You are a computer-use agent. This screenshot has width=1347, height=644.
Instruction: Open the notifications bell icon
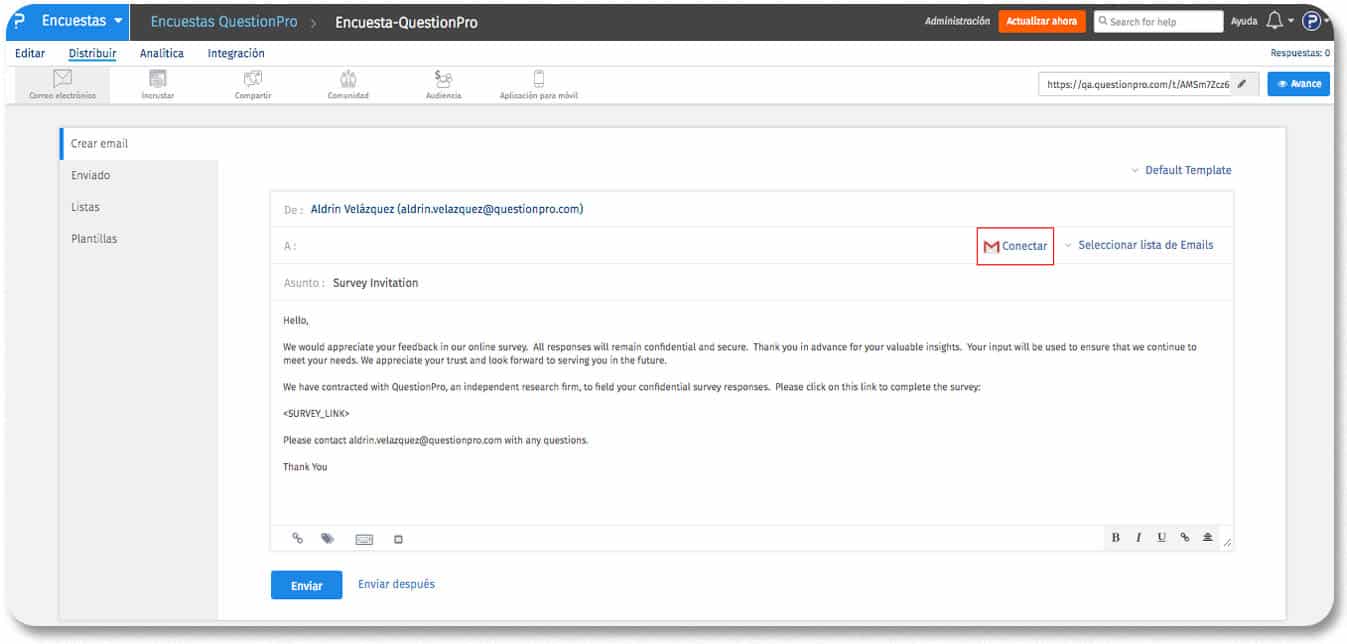click(1274, 21)
